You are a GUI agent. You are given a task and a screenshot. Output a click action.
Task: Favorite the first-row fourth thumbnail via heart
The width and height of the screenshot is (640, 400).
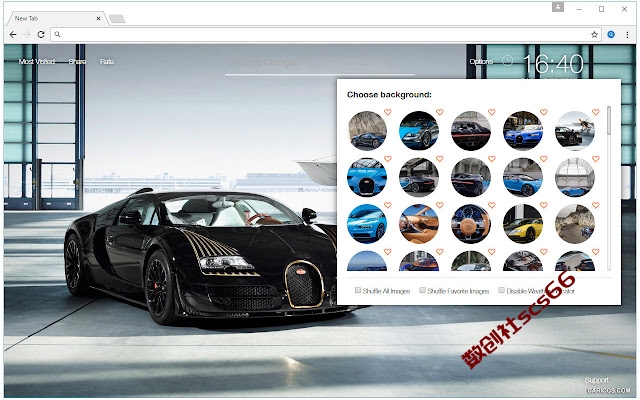(543, 112)
